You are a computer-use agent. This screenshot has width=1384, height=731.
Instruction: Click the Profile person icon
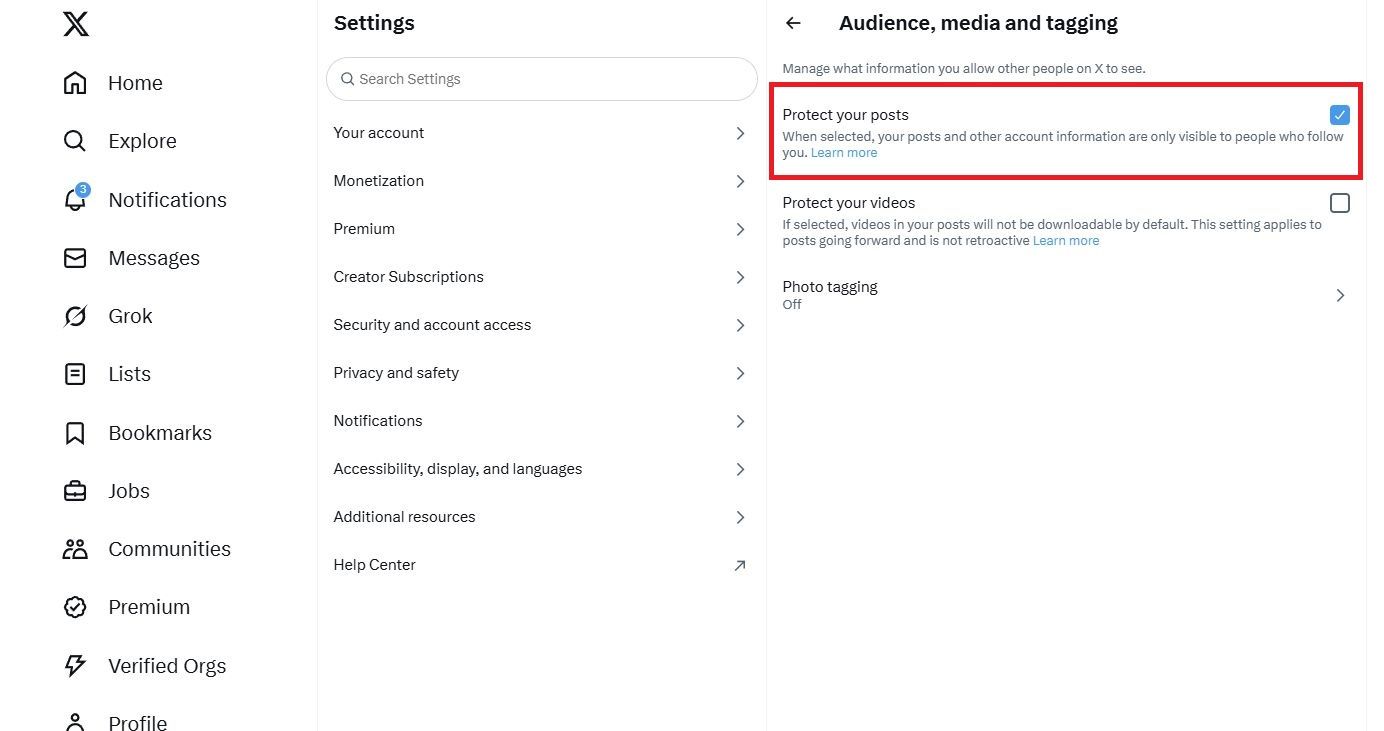[75, 721]
